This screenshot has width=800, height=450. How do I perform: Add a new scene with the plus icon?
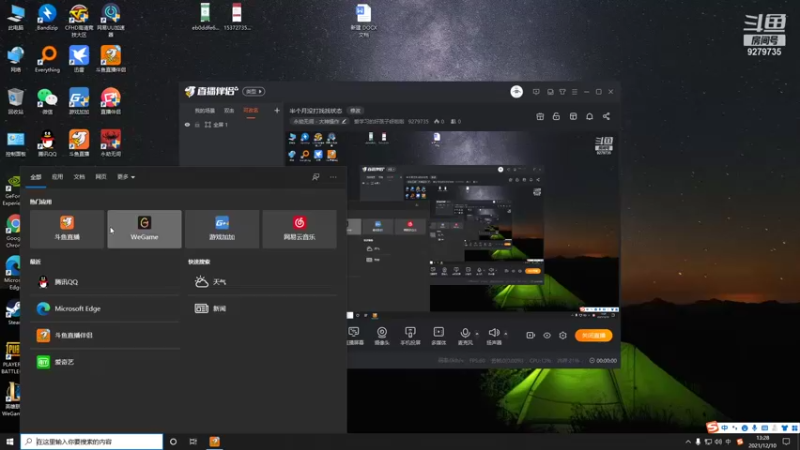click(x=277, y=110)
